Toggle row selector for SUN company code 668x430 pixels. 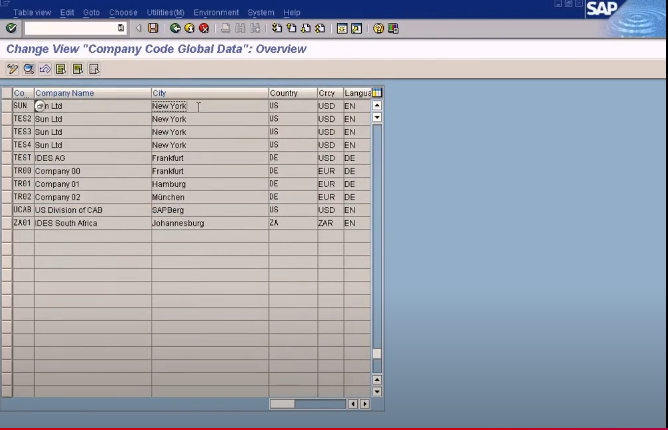coord(7,106)
